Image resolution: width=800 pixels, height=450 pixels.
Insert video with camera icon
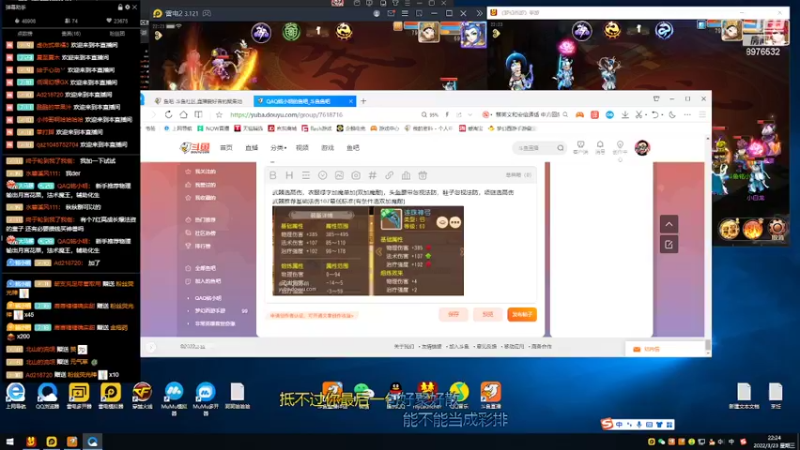click(356, 176)
